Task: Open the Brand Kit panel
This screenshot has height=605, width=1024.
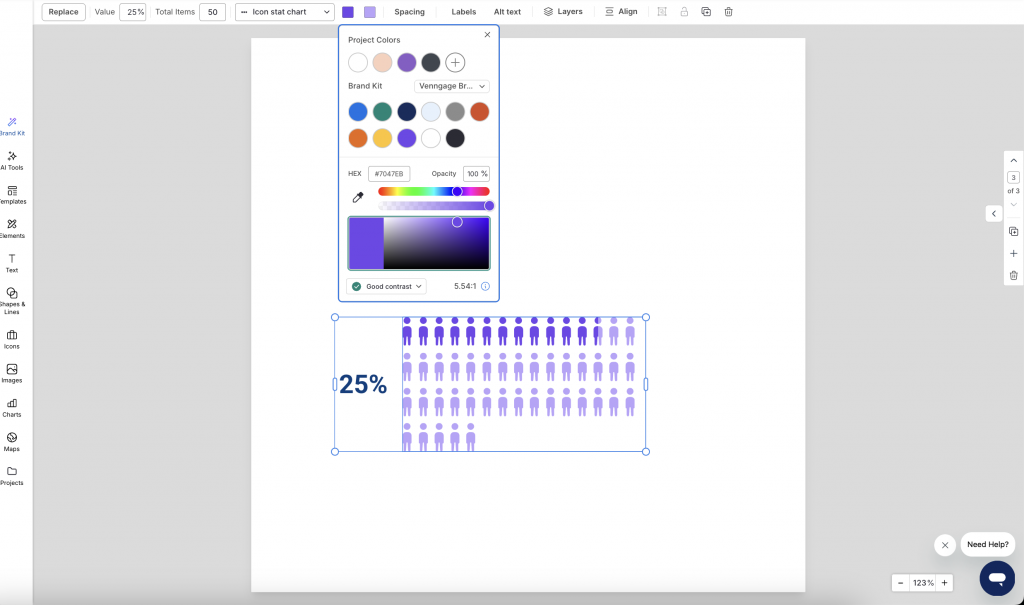Action: pyautogui.click(x=12, y=125)
